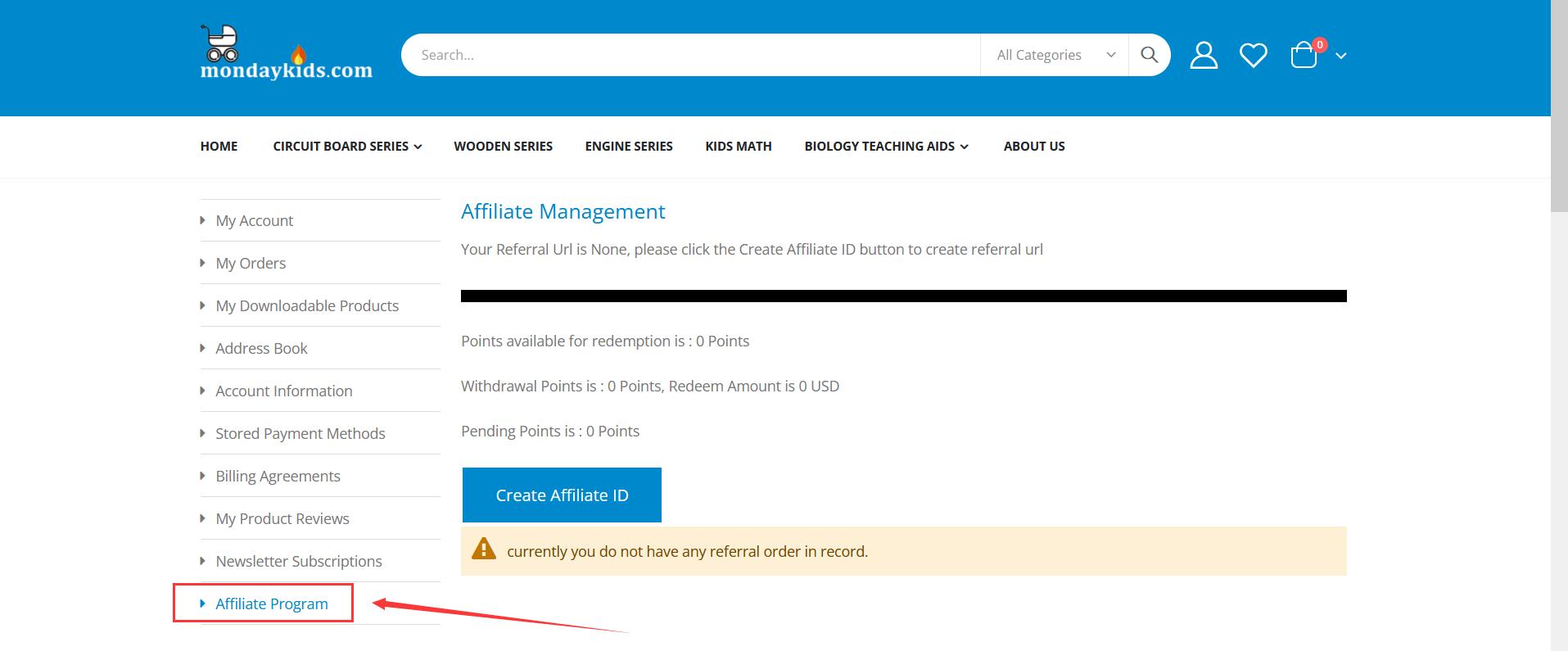Screen dimensions: 1568x651
Task: Click the warning triangle icon in notice
Action: point(484,549)
